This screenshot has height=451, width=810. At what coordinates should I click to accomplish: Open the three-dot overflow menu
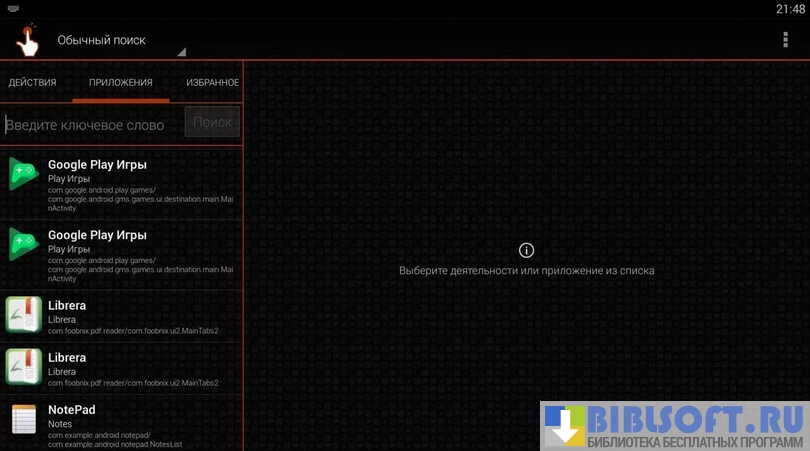785,39
